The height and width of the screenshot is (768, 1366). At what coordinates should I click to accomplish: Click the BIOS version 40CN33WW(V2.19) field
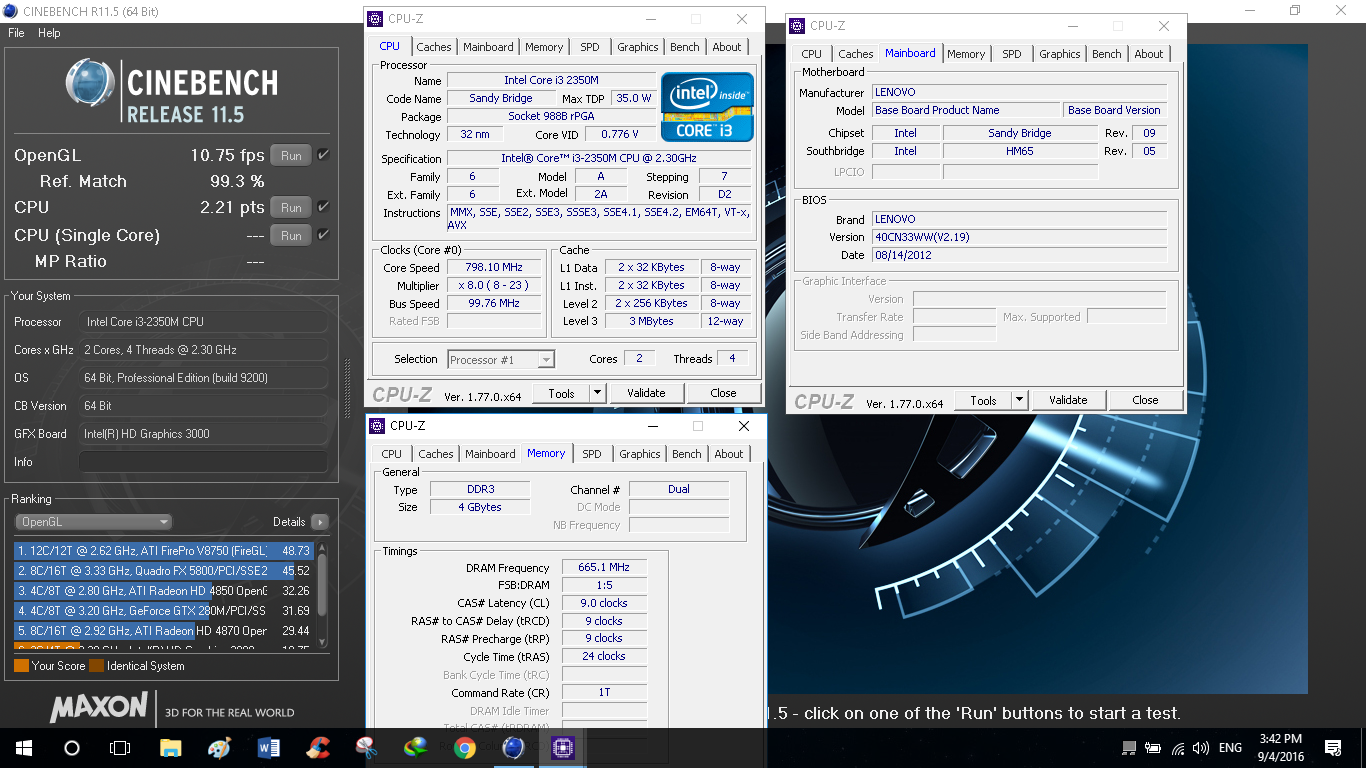pyautogui.click(x=1019, y=237)
